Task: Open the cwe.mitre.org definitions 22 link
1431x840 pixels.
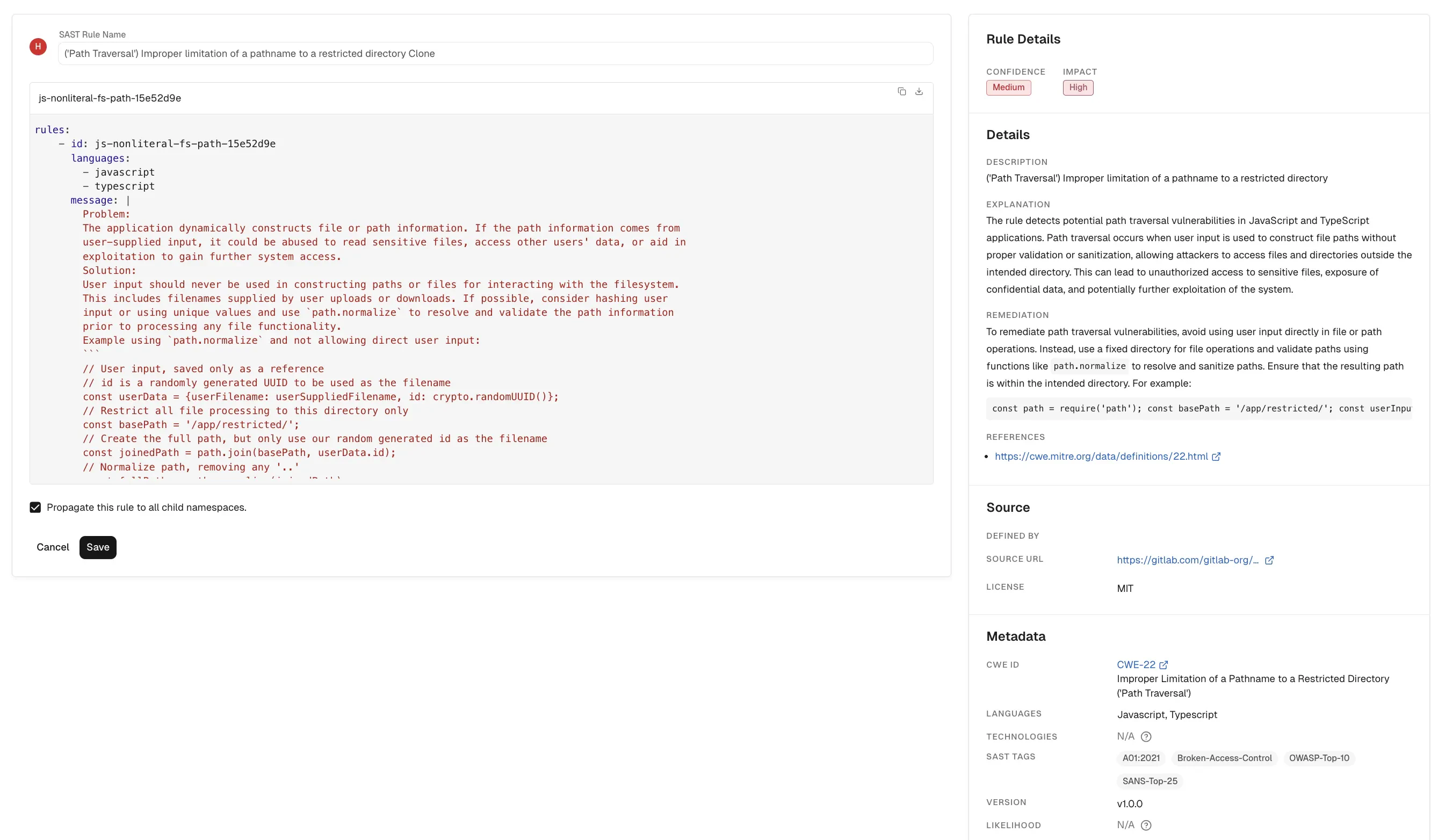Action: [x=1101, y=456]
